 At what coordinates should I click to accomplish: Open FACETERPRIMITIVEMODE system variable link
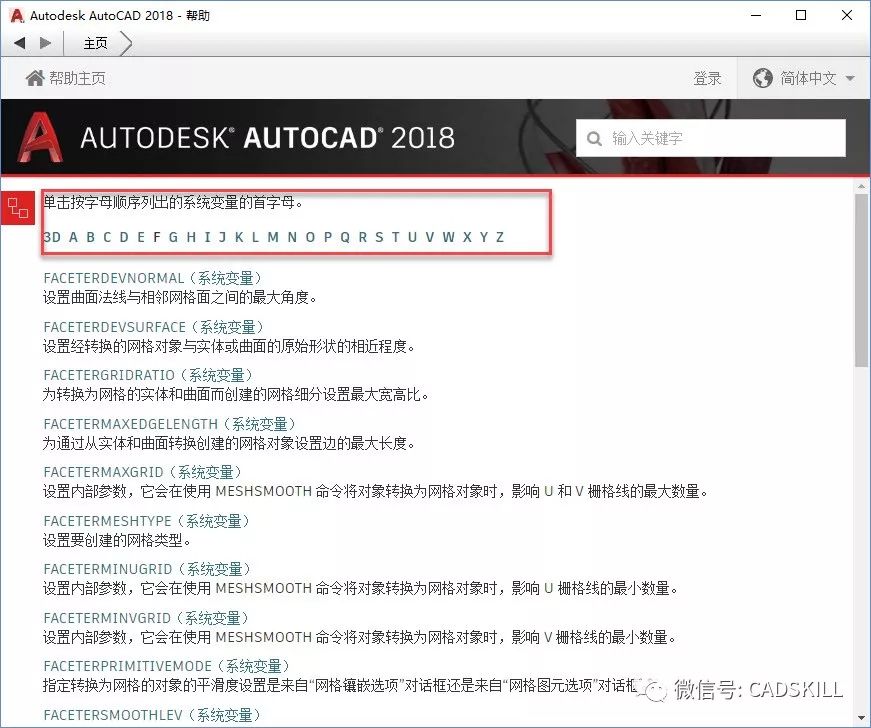click(166, 666)
